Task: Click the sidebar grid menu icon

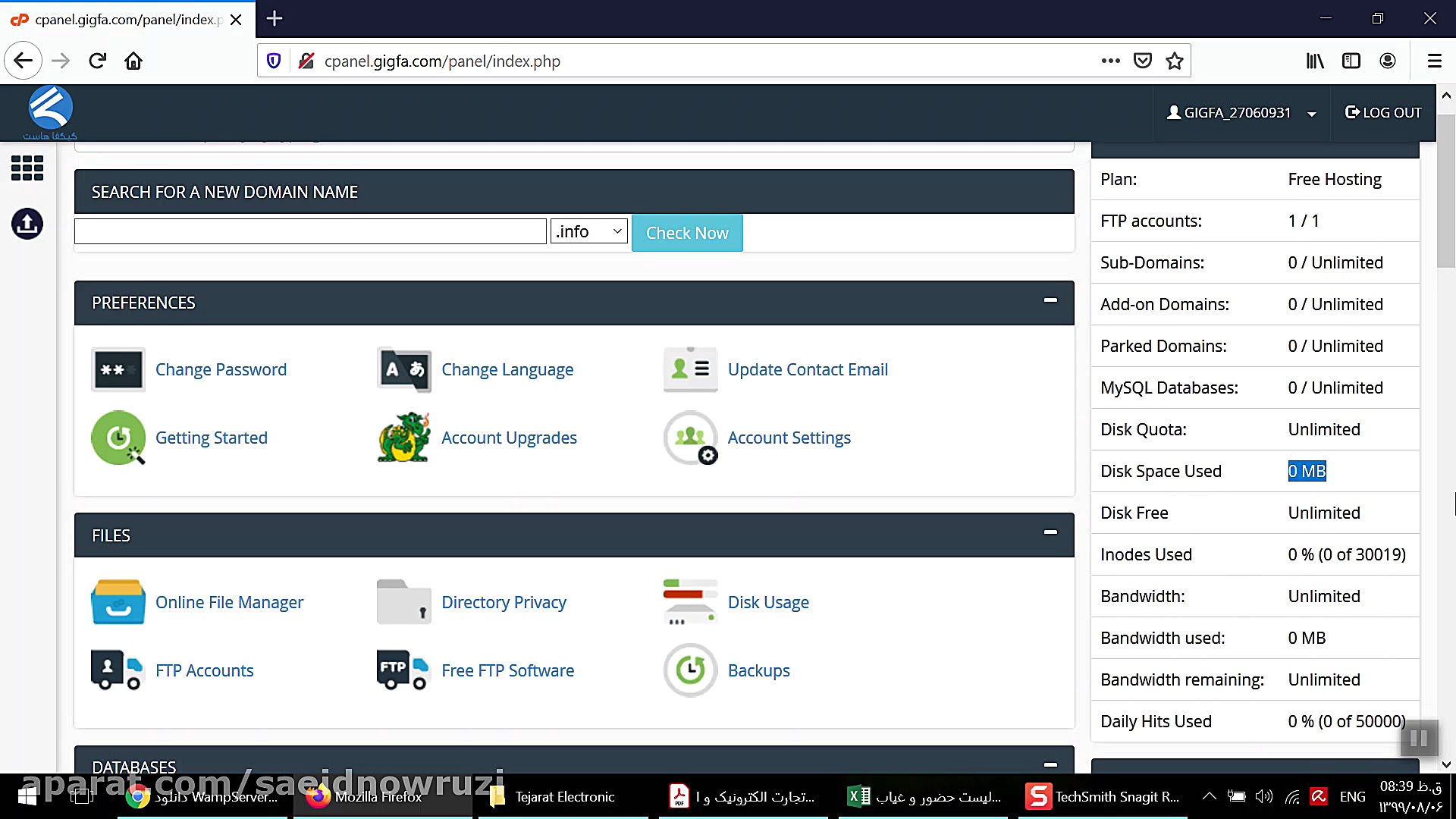Action: tap(27, 168)
